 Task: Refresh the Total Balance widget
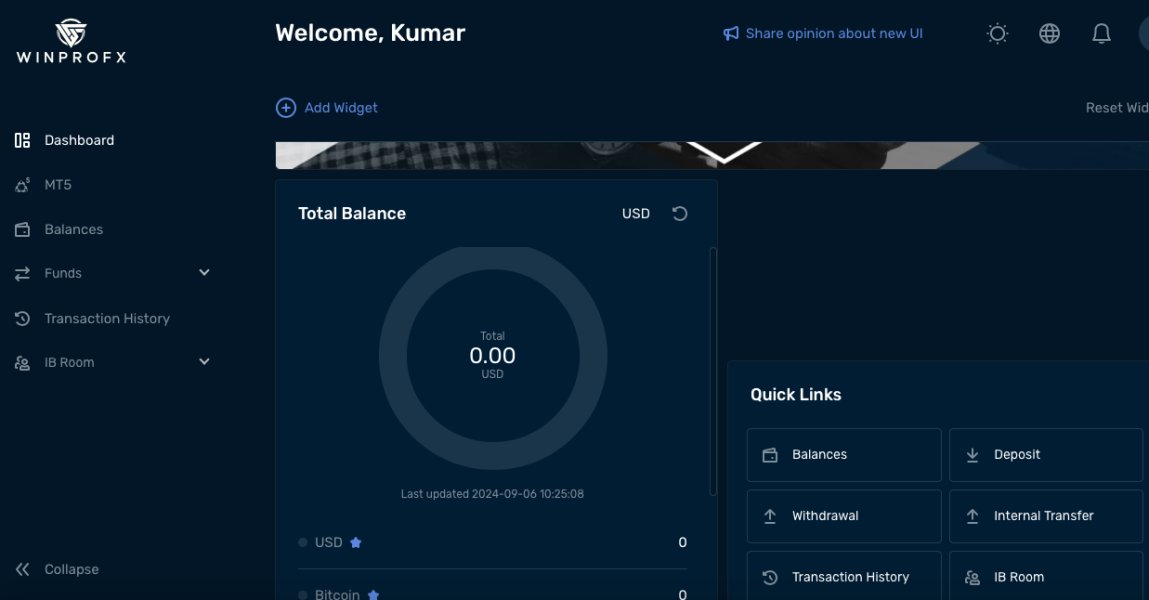pos(680,213)
